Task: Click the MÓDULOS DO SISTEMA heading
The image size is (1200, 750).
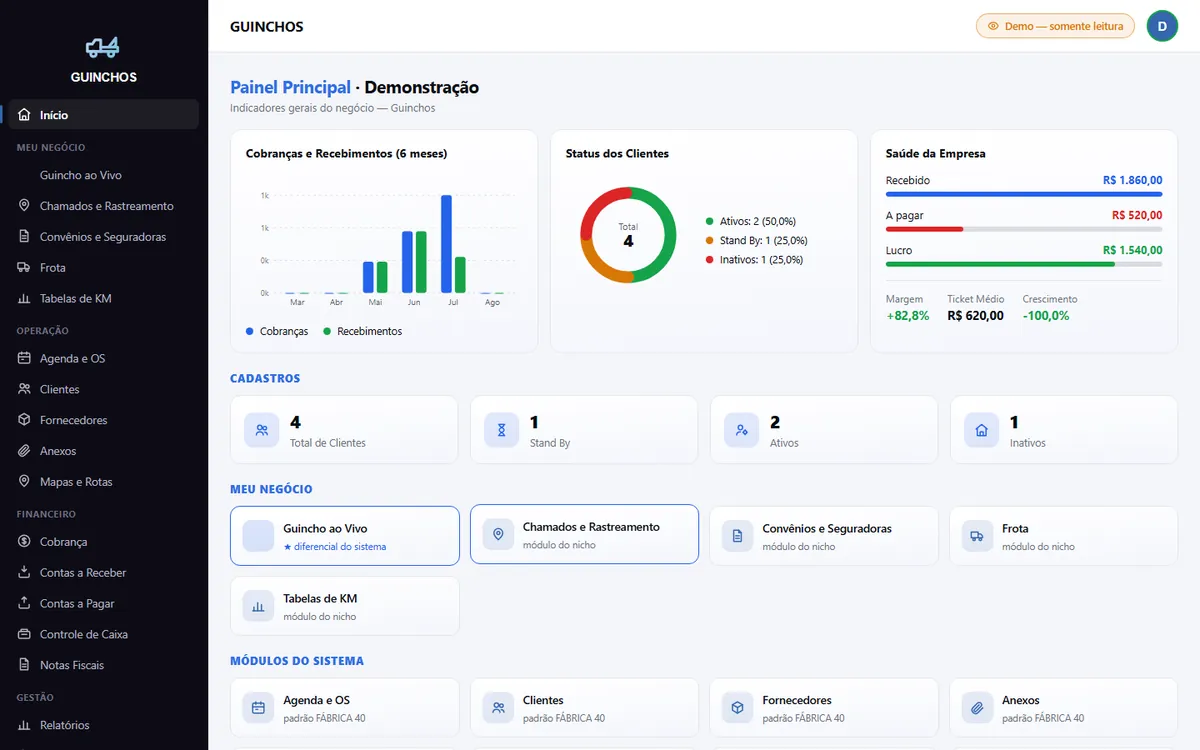Action: click(x=297, y=661)
